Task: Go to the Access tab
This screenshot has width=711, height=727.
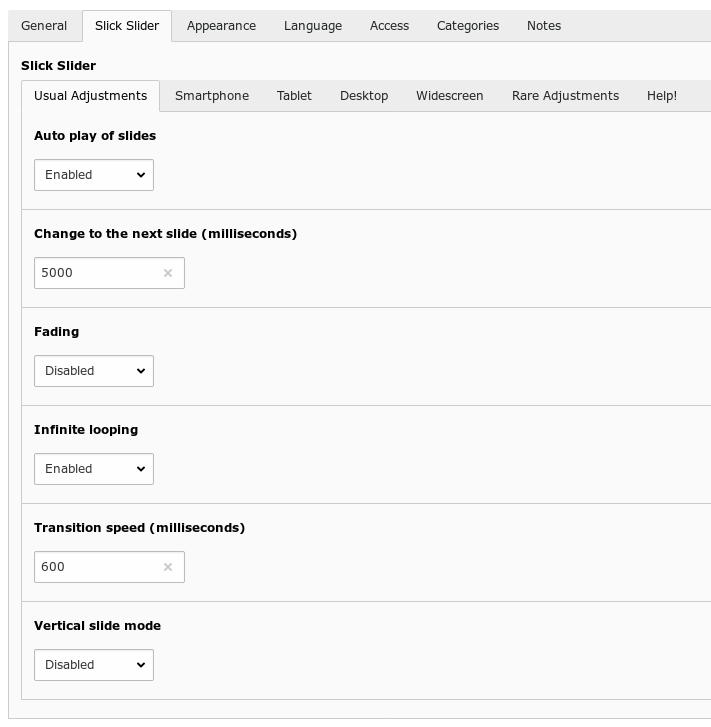Action: (390, 26)
